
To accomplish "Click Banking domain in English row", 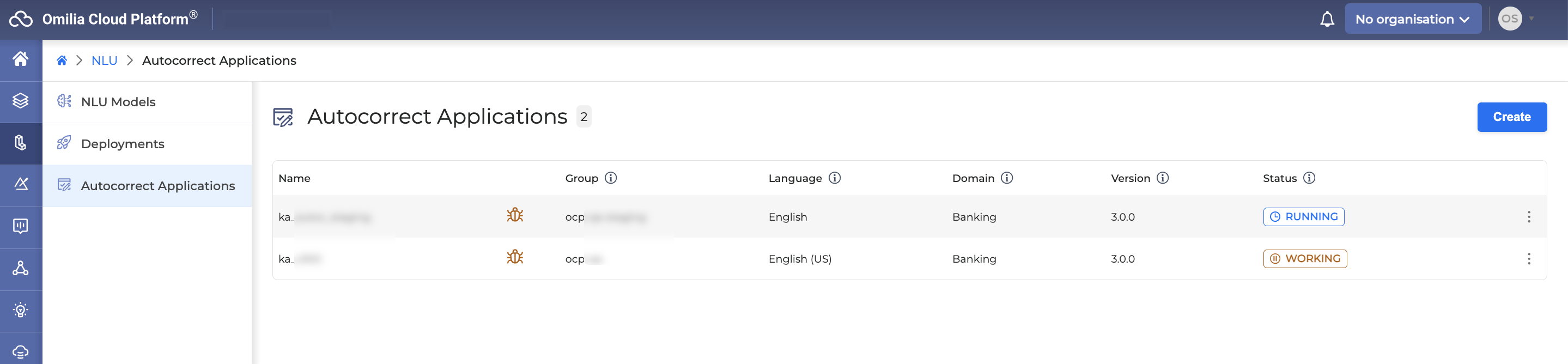I will (974, 217).
